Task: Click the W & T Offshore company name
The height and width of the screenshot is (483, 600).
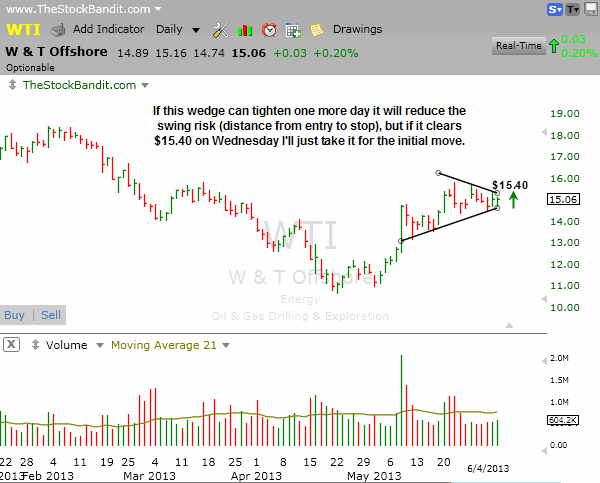Action: click(x=57, y=51)
